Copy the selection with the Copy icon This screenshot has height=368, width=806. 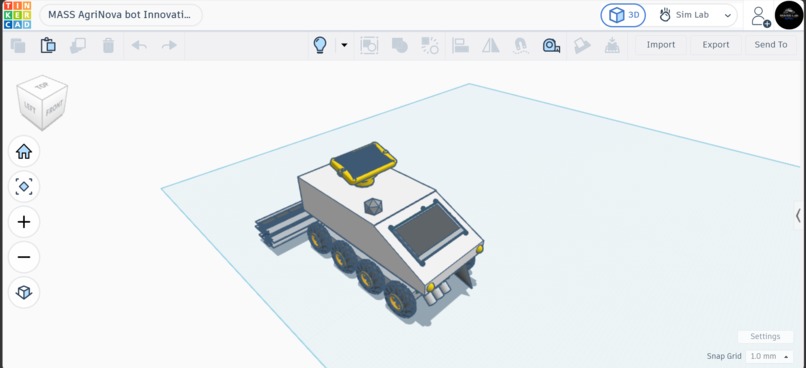point(18,45)
